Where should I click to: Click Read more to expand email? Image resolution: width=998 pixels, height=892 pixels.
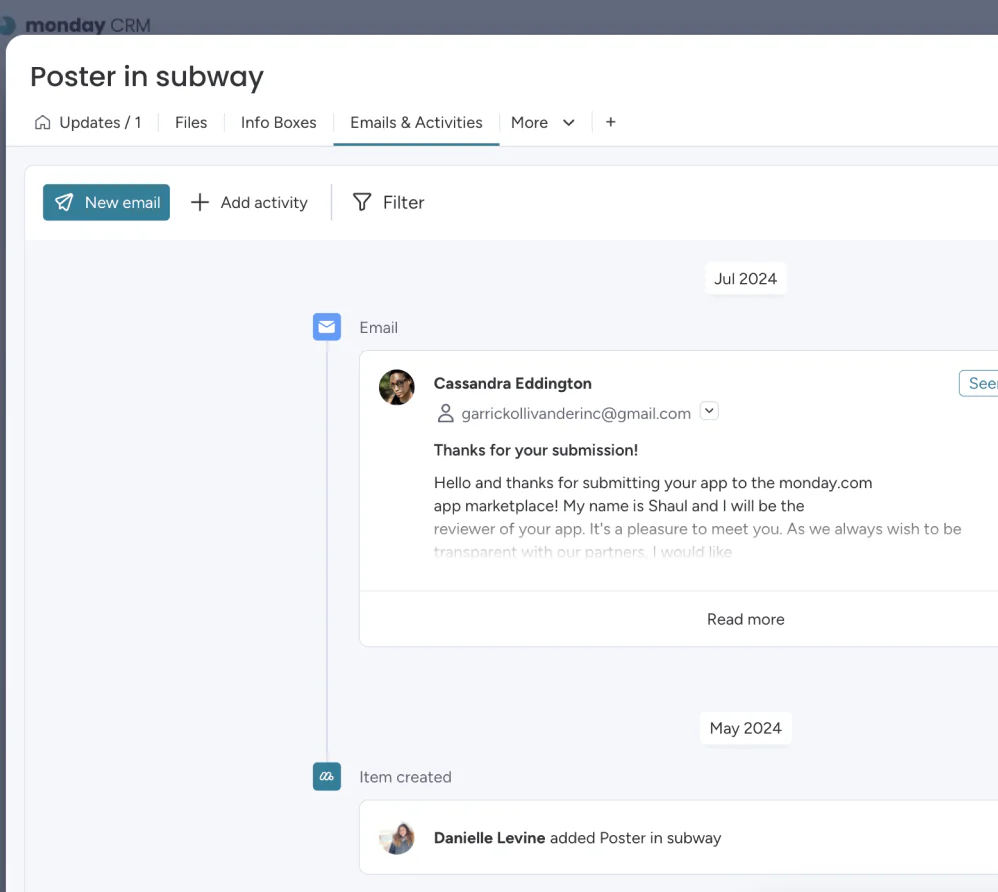745,619
